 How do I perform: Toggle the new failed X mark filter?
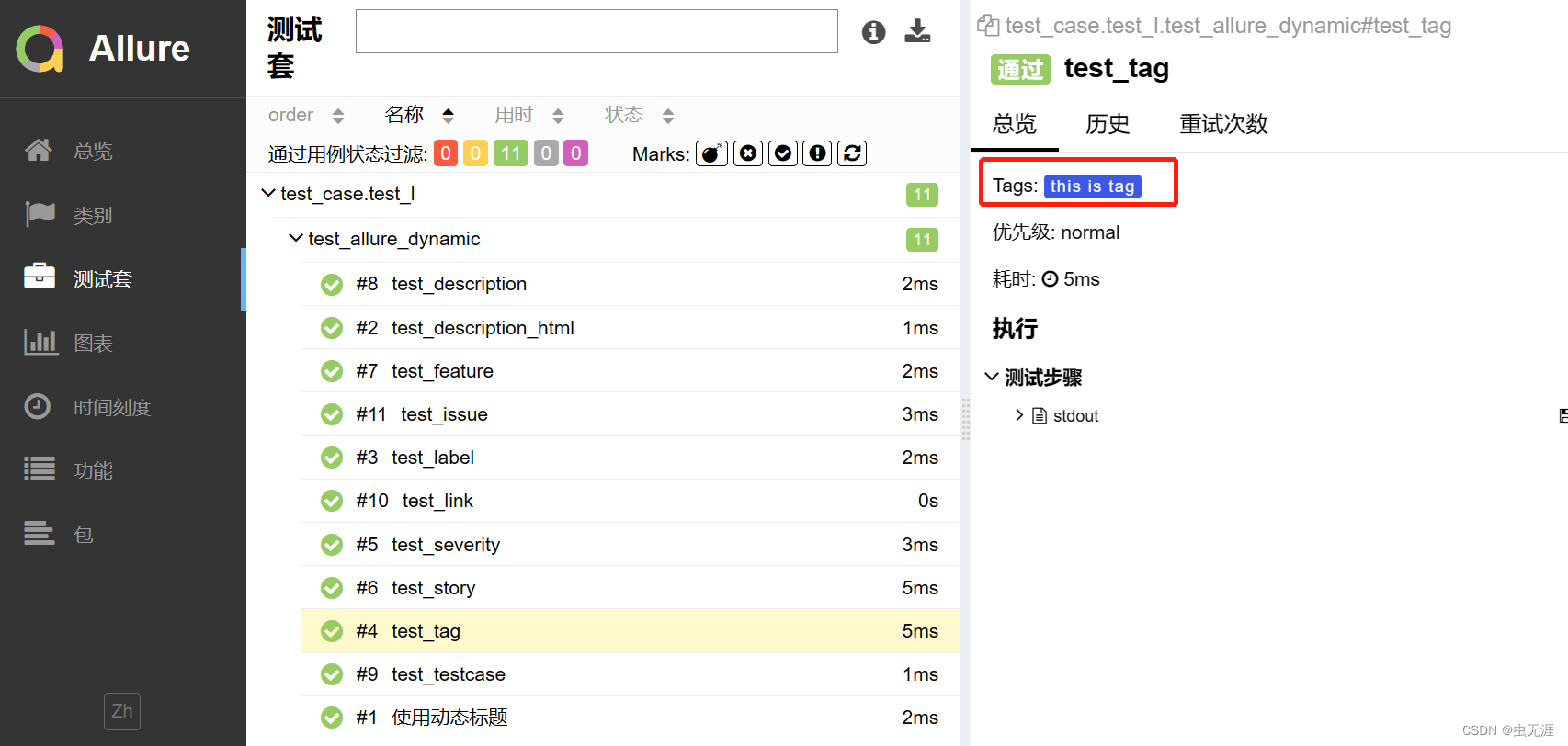coord(748,153)
